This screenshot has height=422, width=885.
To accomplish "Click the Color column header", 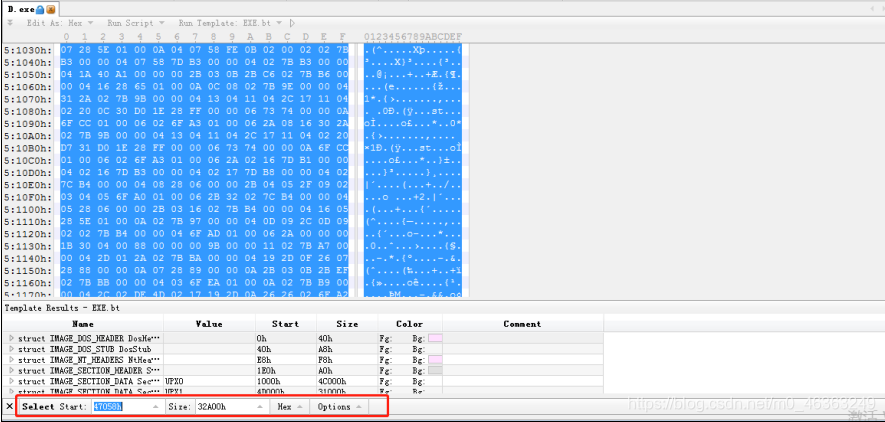I will click(x=410, y=324).
